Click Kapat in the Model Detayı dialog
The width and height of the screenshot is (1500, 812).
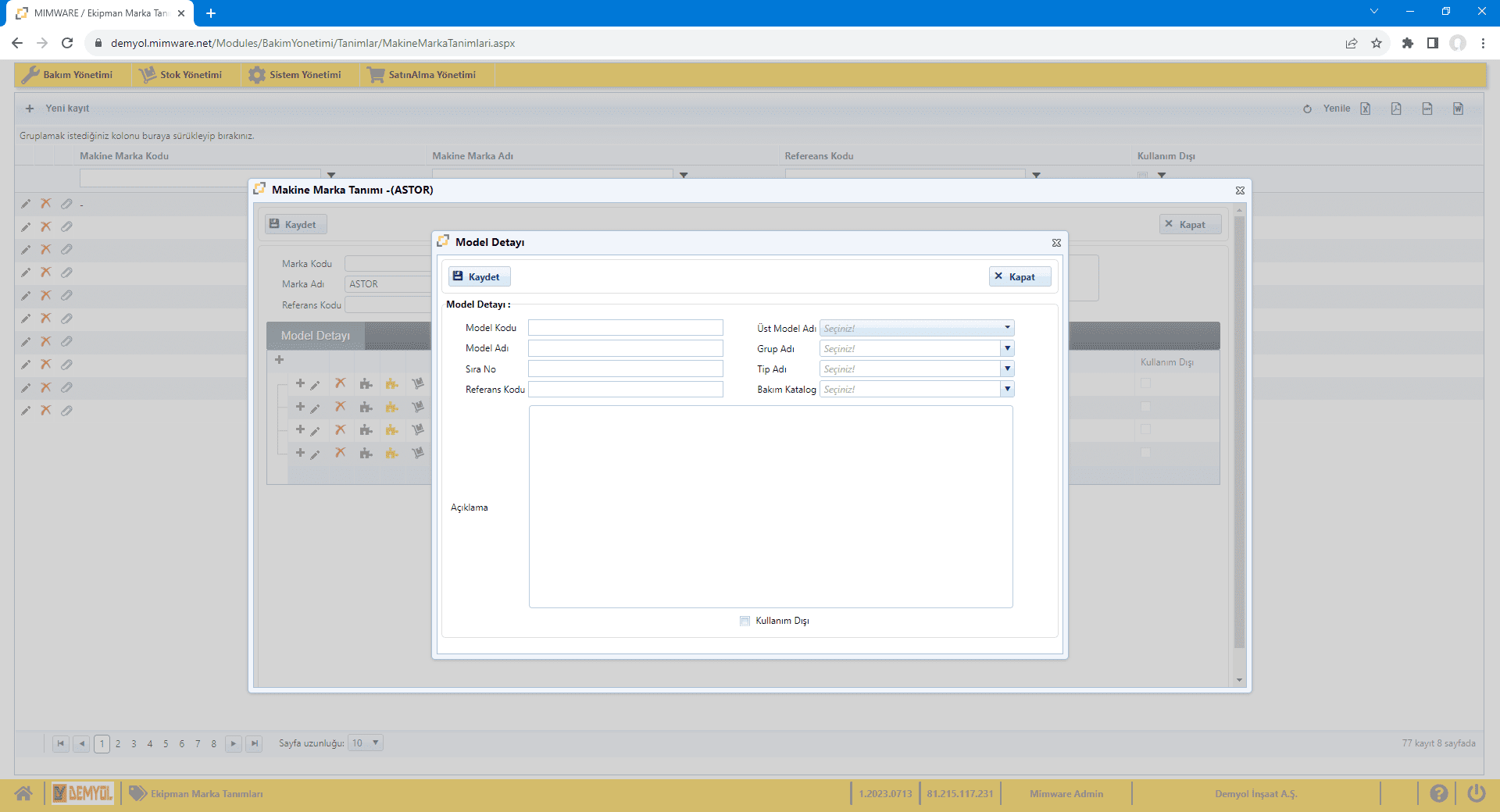tap(1020, 276)
